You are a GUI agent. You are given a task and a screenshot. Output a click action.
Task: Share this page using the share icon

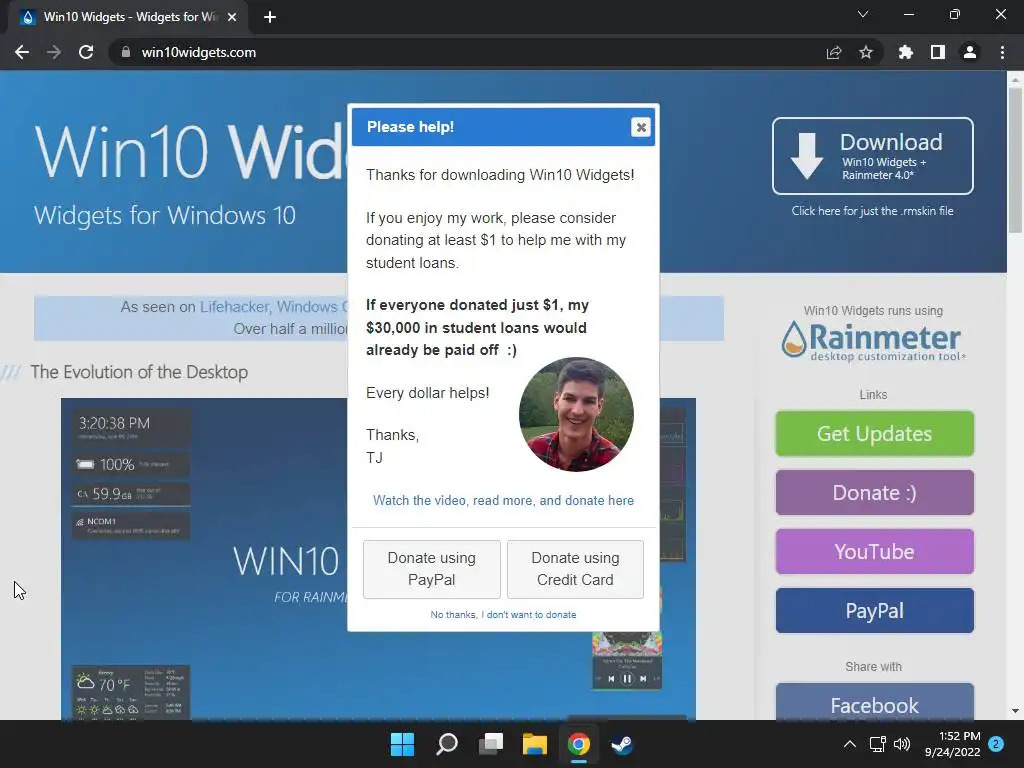click(834, 52)
